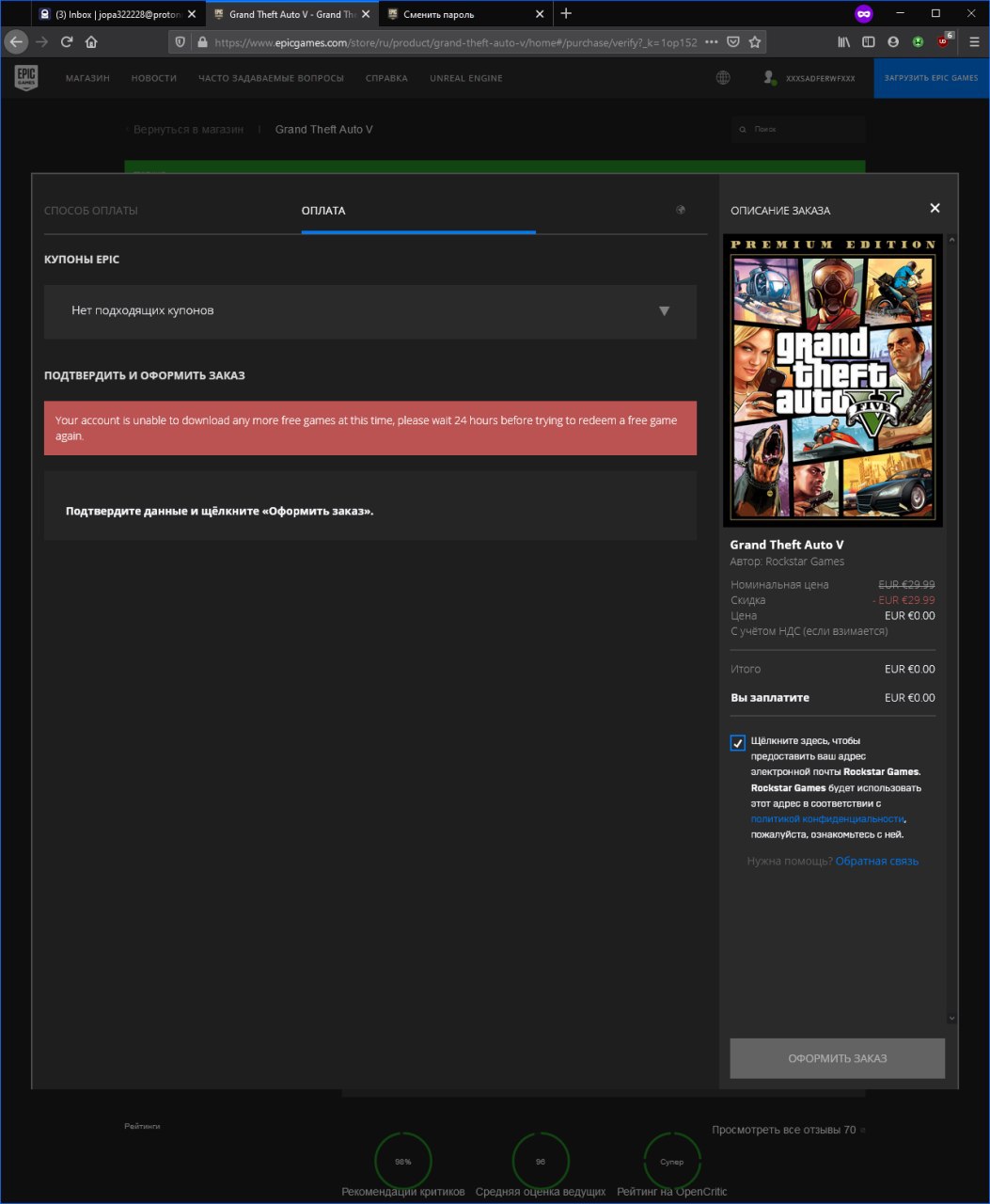
Task: Click the store Поиск search field
Action: click(798, 129)
